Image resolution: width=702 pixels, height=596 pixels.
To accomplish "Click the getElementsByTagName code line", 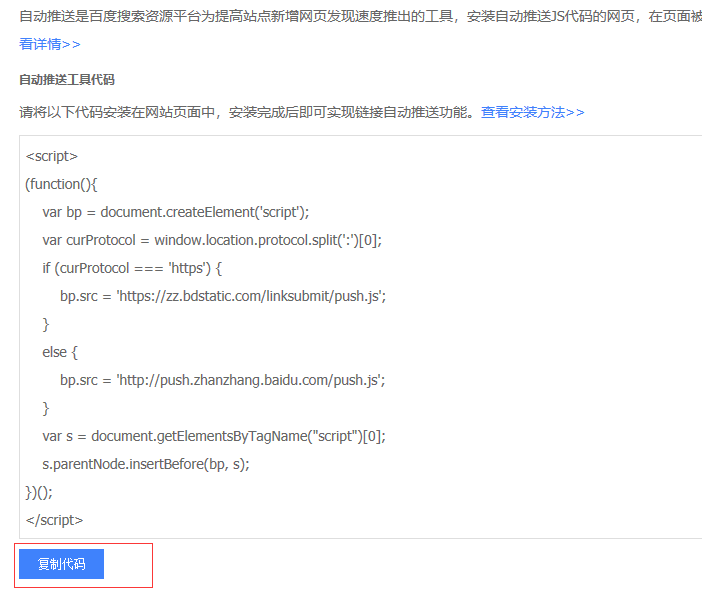I will tap(214, 436).
